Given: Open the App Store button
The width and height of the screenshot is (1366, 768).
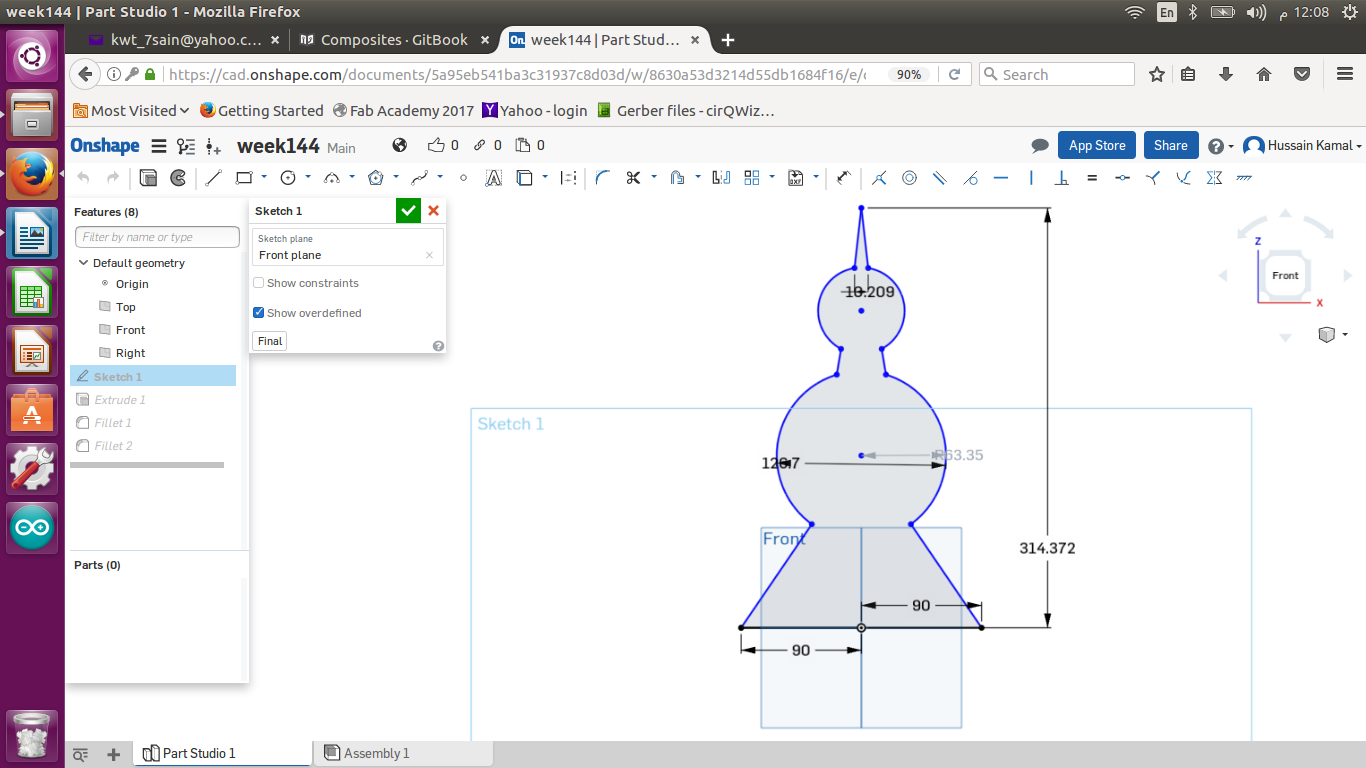Looking at the screenshot, I should click(x=1097, y=145).
